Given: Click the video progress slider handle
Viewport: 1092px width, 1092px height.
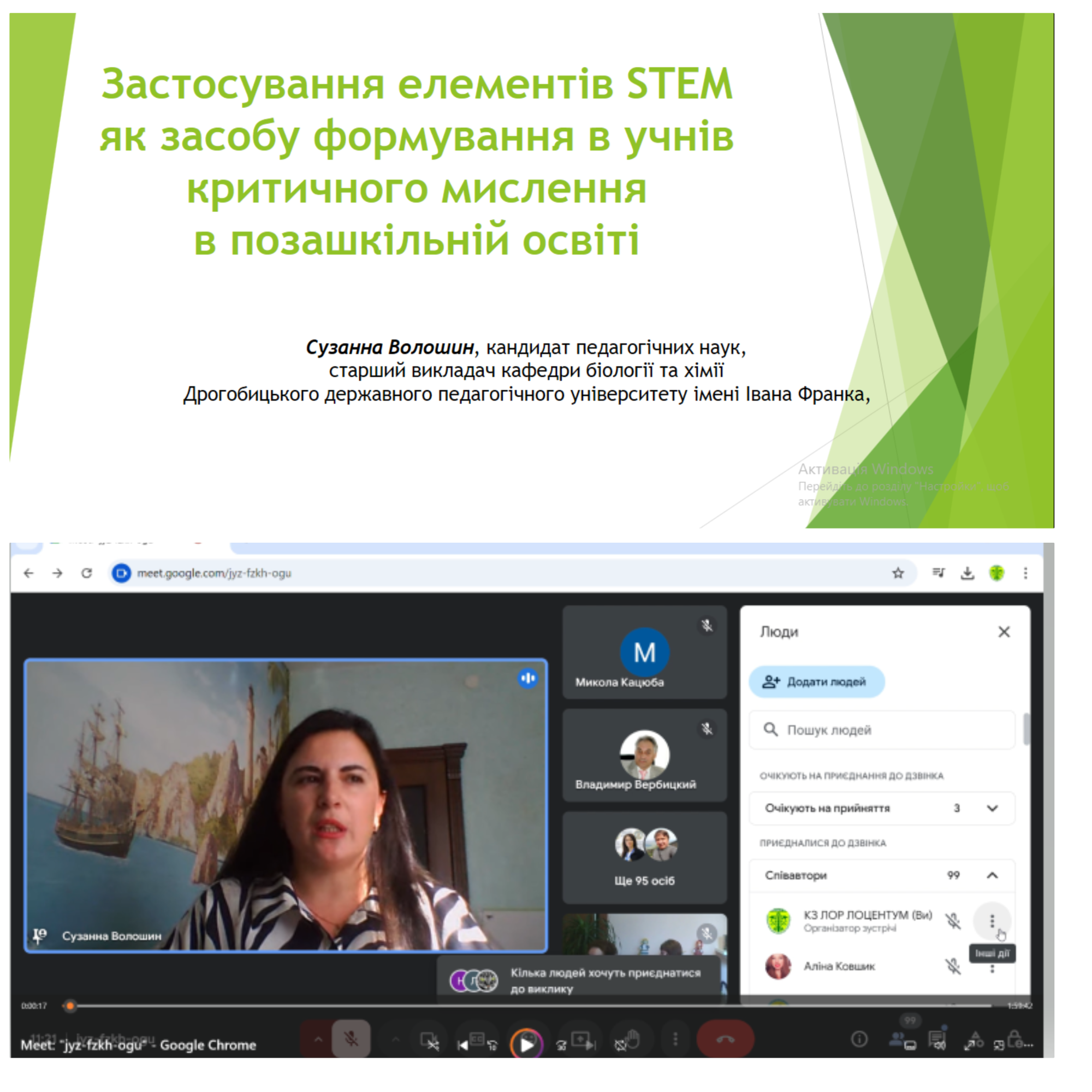Looking at the screenshot, I should click(x=70, y=1006).
